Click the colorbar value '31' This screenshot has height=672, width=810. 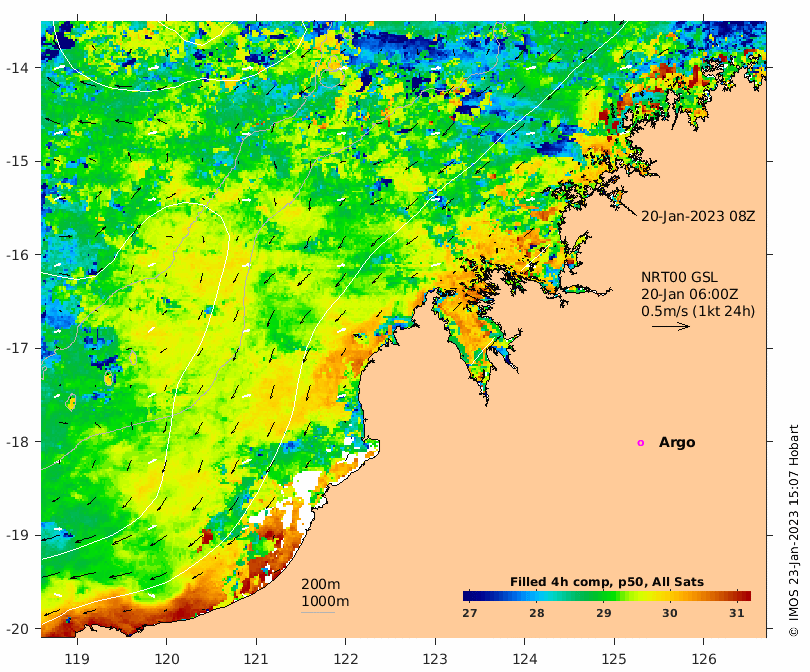[x=737, y=613]
